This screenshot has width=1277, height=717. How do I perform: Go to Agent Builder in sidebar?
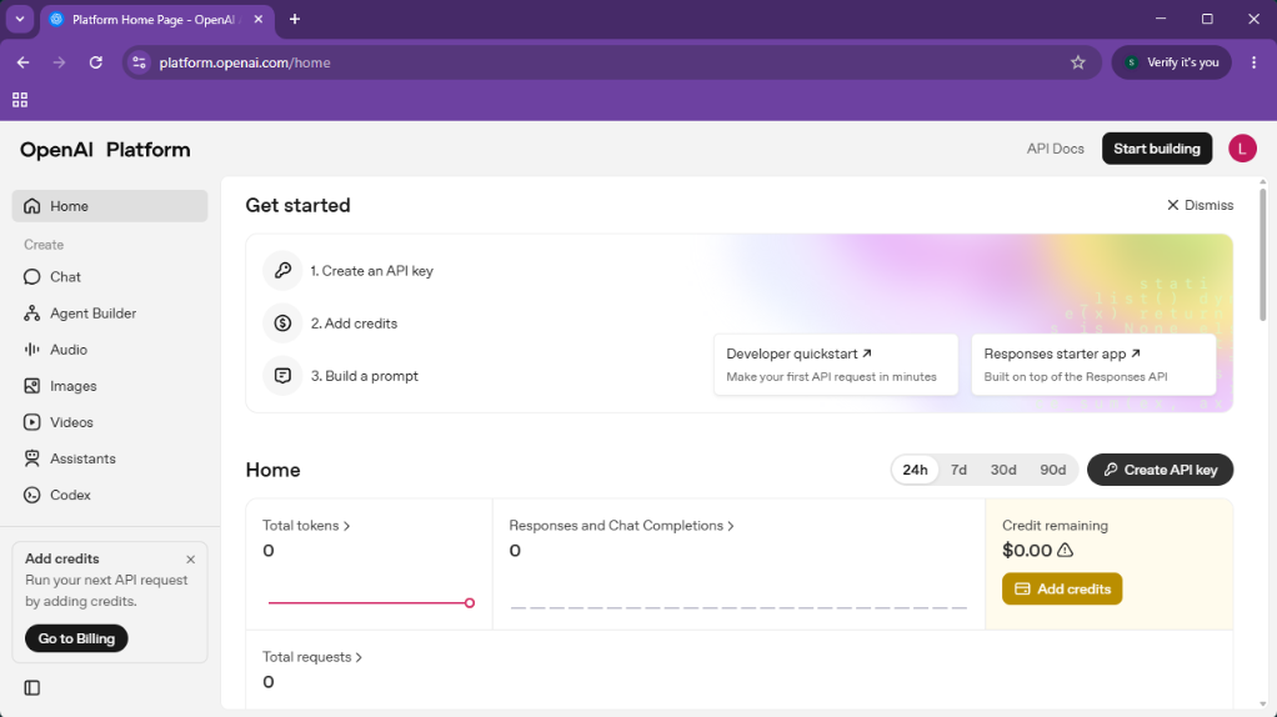pyautogui.click(x=110, y=313)
